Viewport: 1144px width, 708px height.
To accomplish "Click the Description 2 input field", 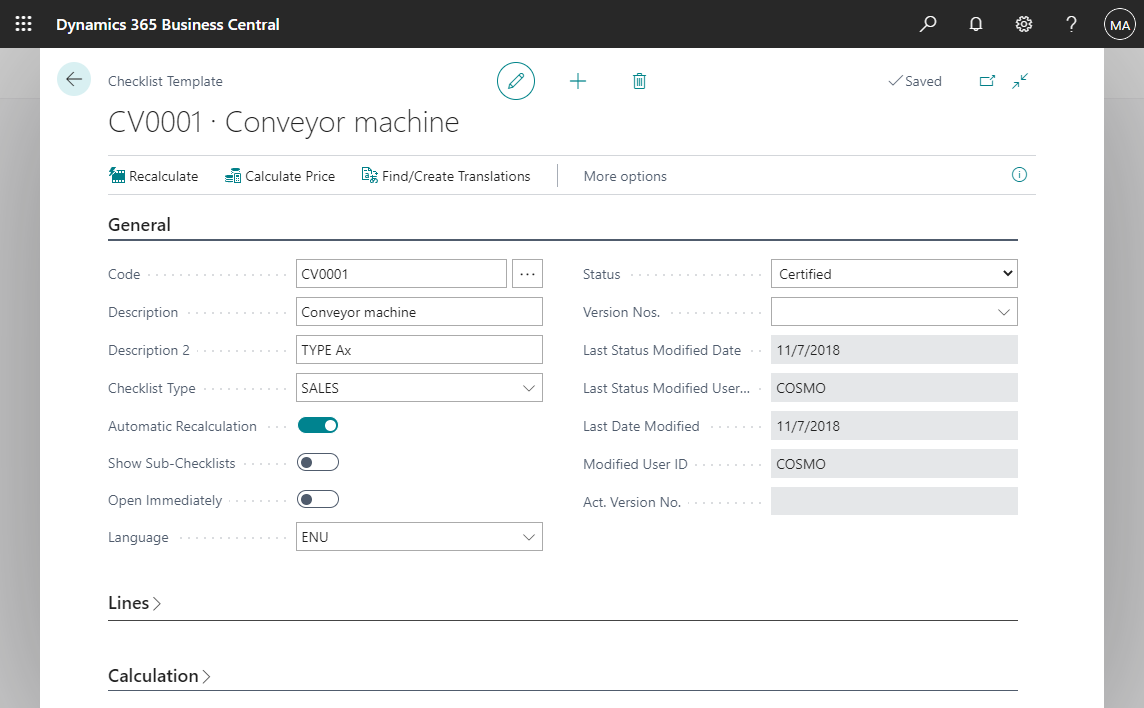I will [419, 350].
